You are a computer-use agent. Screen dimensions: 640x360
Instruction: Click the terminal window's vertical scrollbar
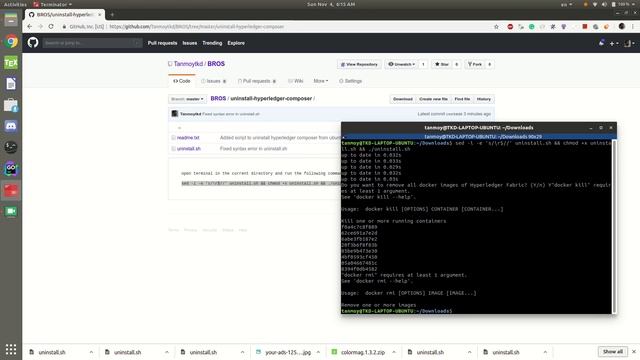coord(614,227)
